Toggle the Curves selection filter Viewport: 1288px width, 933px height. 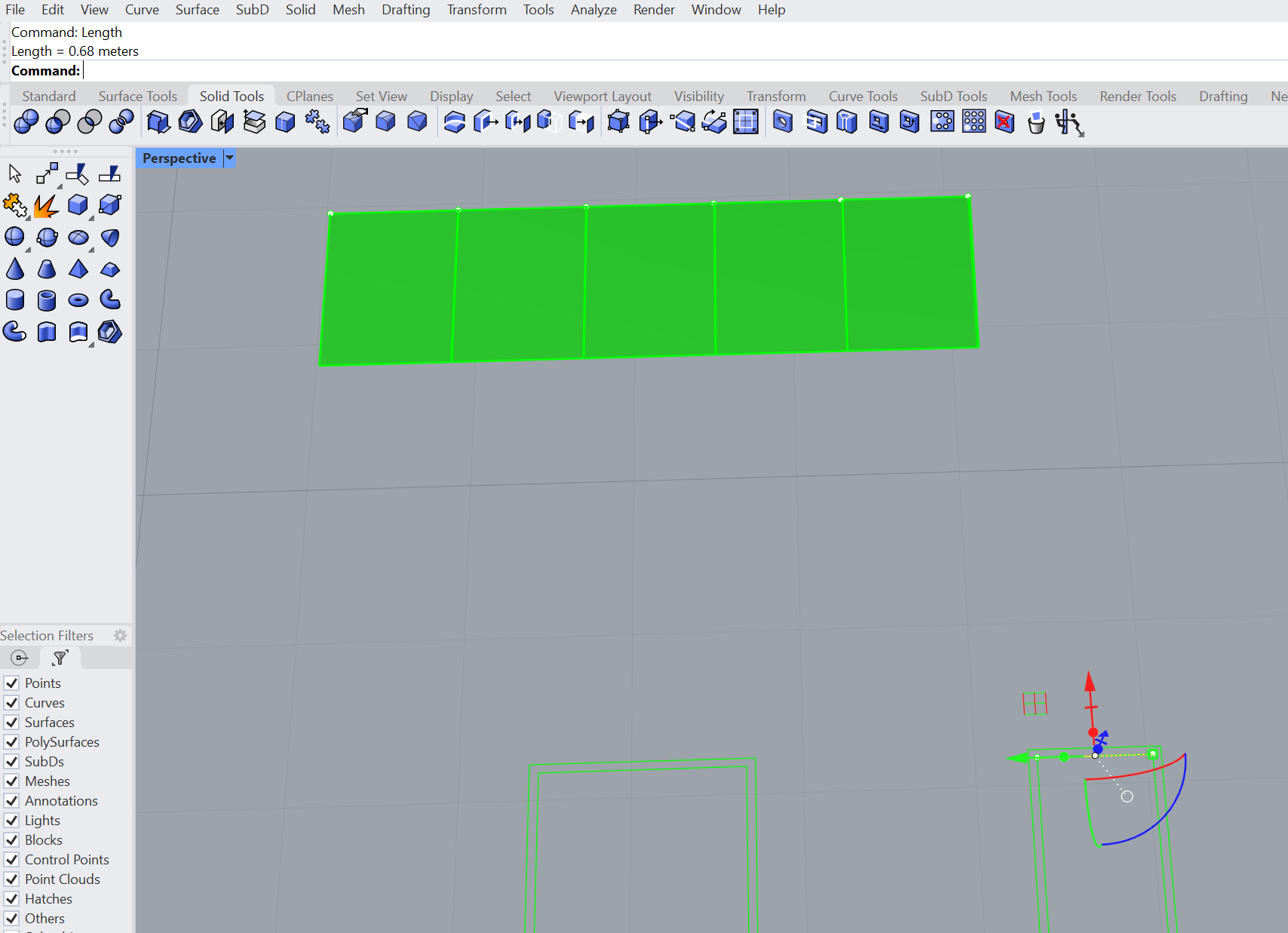[11, 703]
